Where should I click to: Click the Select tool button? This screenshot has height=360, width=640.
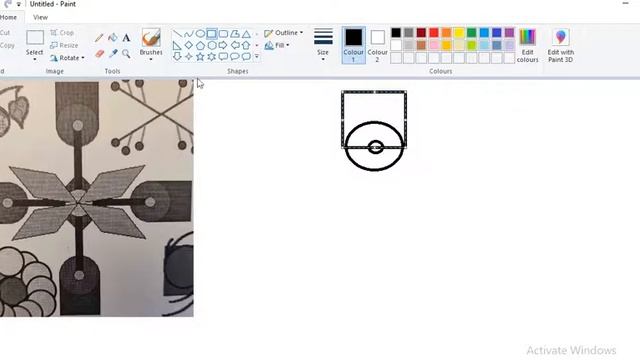[x=35, y=38]
